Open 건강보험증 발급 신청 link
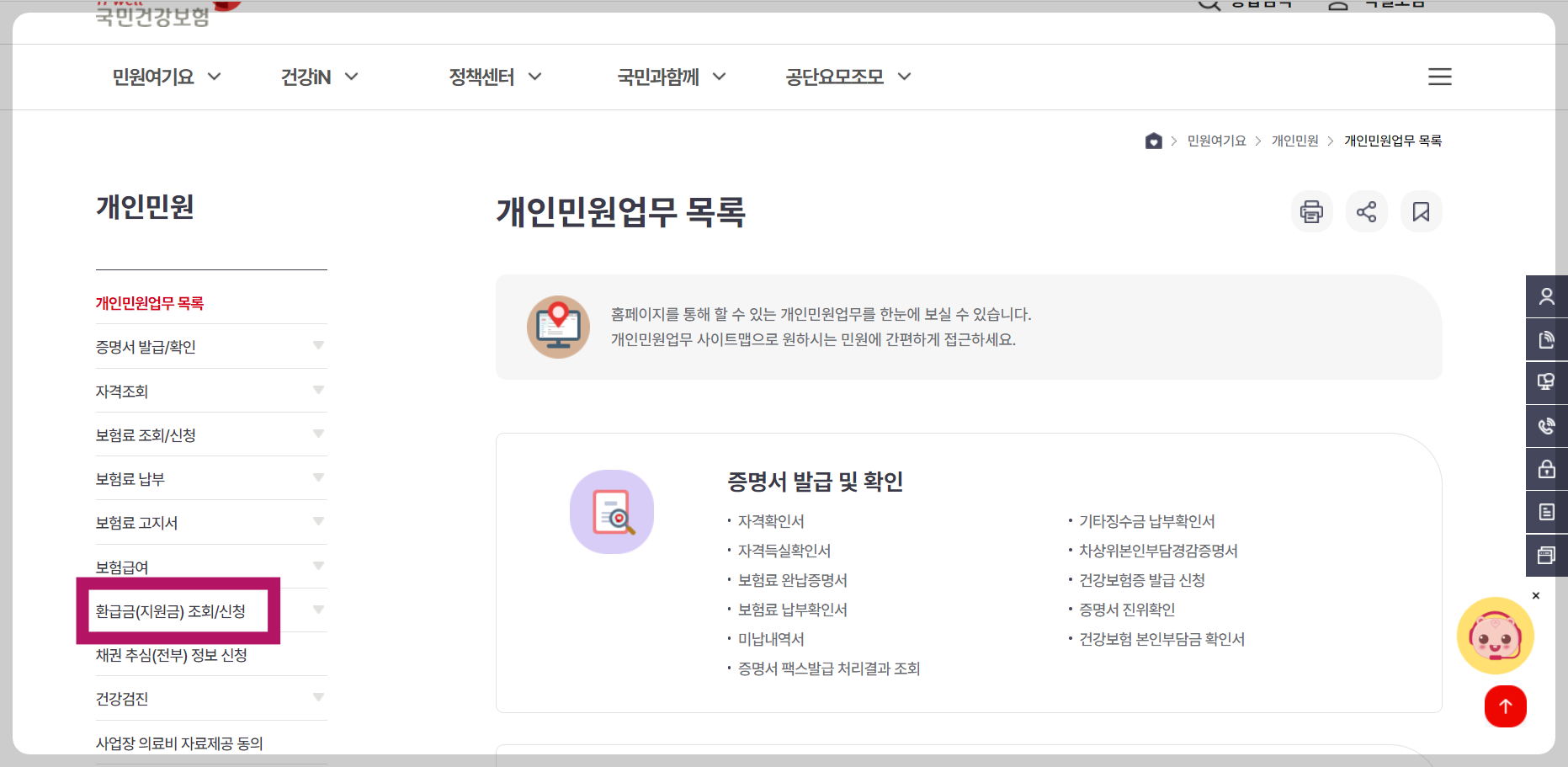The image size is (1568, 767). tap(1142, 580)
